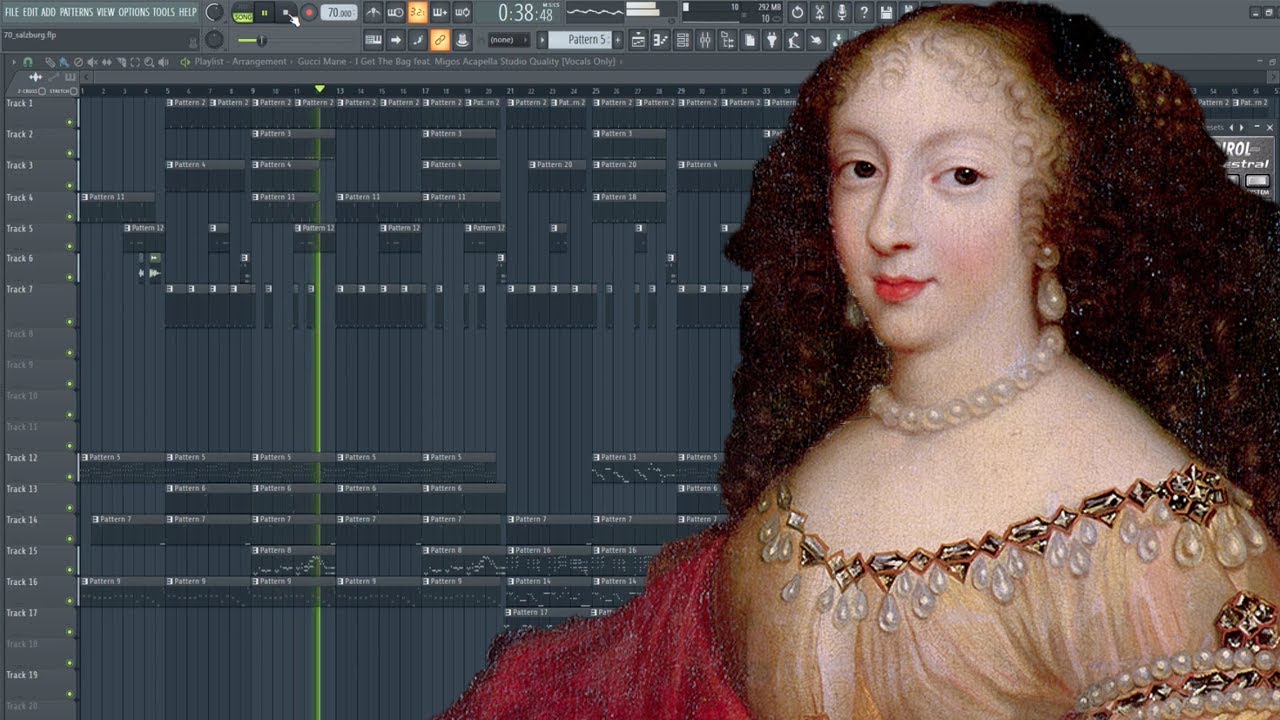Open the channel rack icon
This screenshot has width=1280, height=720.
(x=683, y=40)
